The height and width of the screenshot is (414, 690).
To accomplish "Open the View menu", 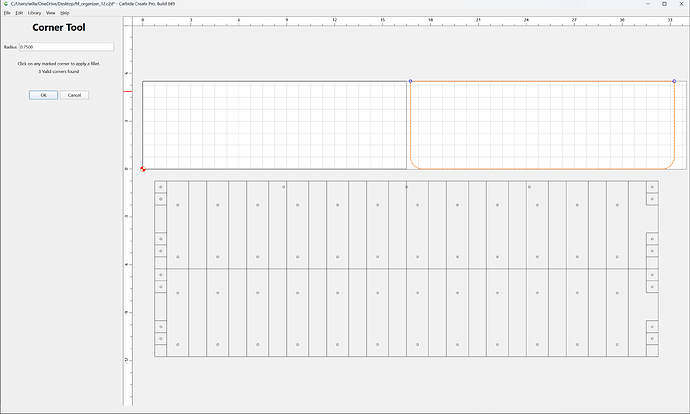I will [51, 13].
